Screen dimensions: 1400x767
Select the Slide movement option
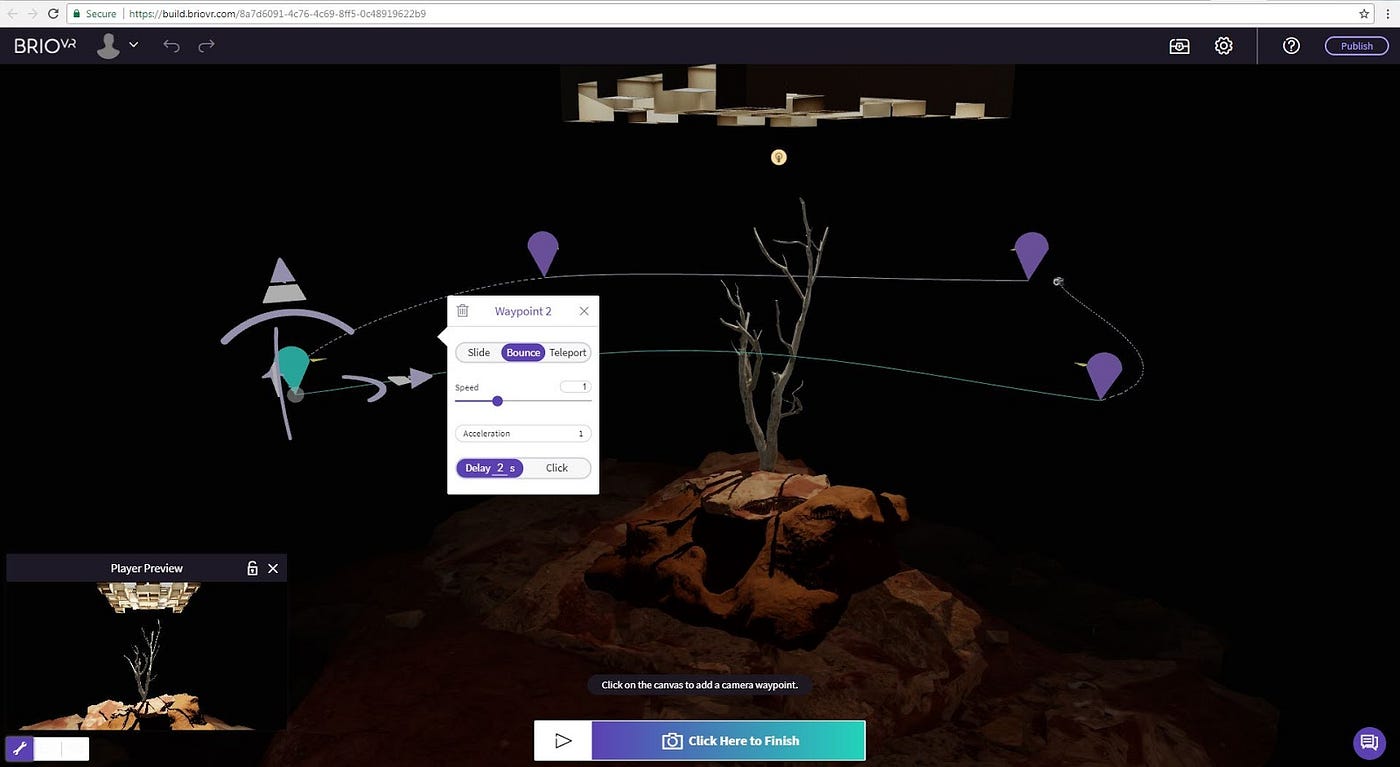tap(479, 353)
